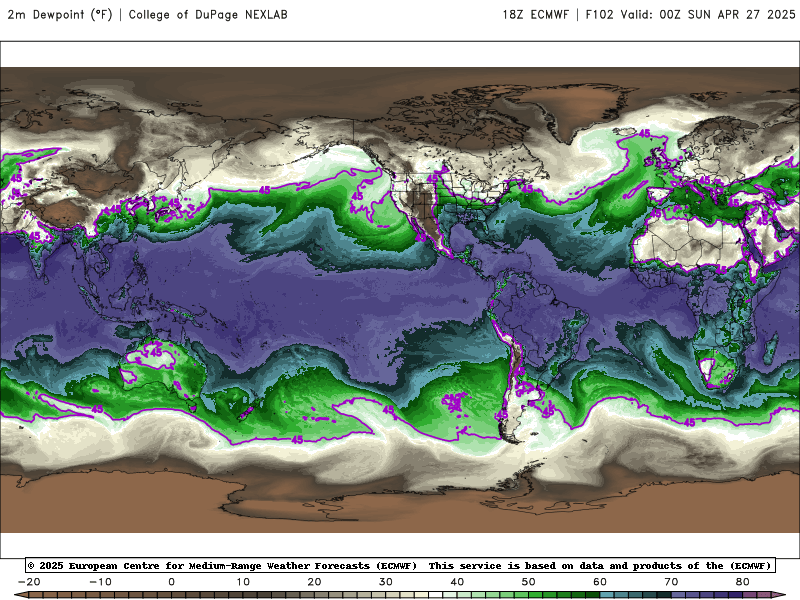Click the "70" color scale label

(x=671, y=582)
